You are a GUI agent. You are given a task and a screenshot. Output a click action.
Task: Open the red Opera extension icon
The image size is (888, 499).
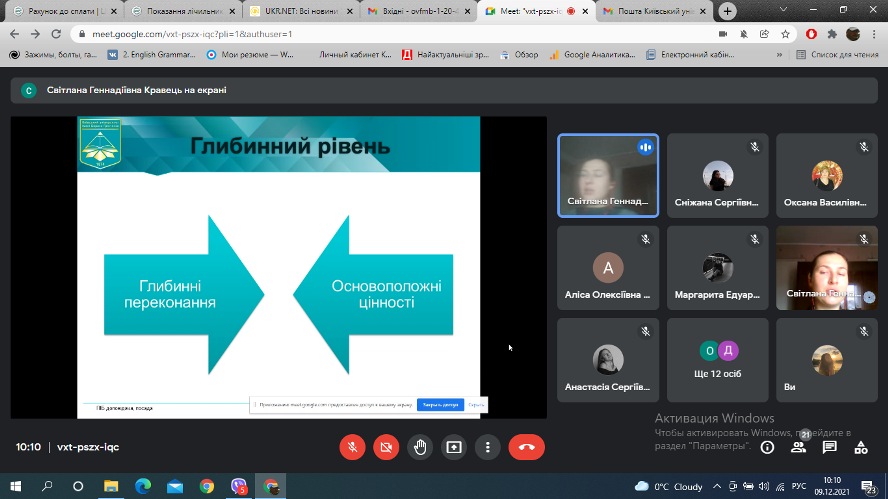(812, 34)
